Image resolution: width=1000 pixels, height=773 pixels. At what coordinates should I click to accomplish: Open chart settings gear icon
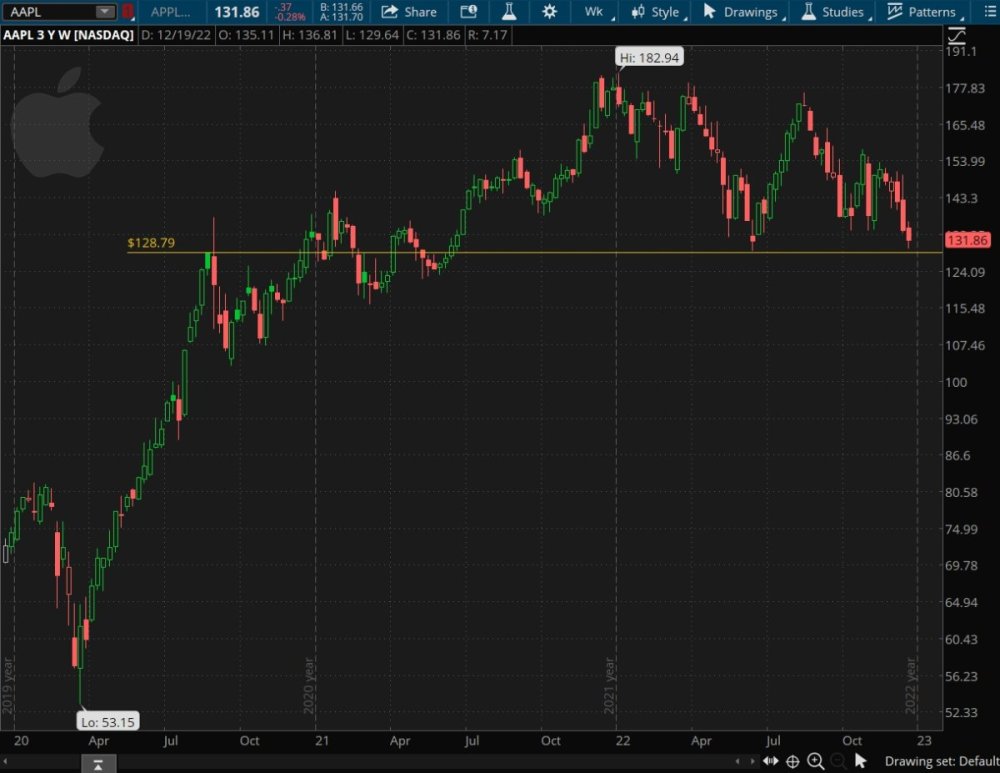[549, 12]
